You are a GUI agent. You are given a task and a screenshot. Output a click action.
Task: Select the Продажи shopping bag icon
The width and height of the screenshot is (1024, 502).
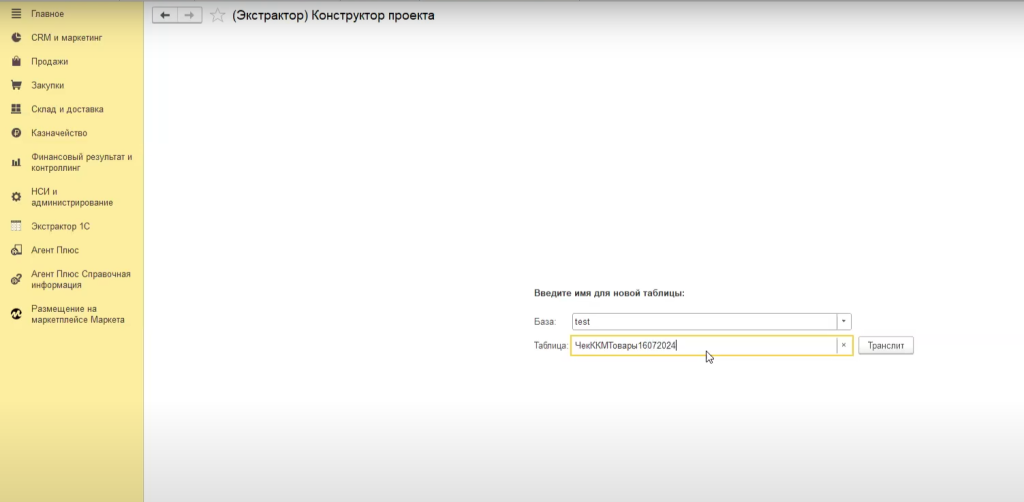(16, 62)
